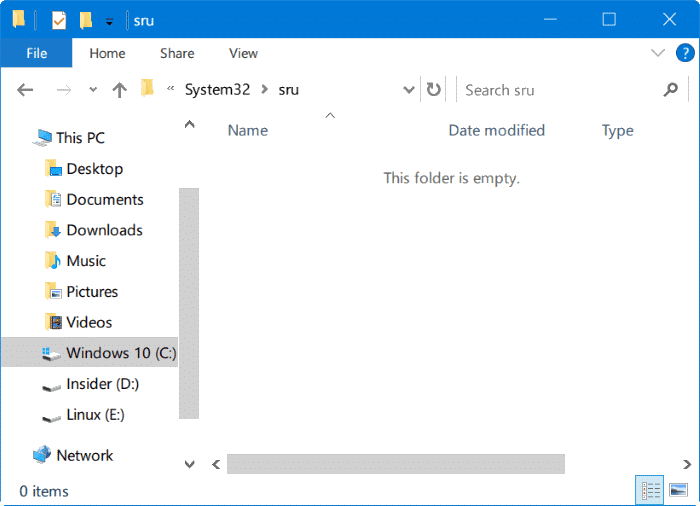Viewport: 700px width, 506px height.
Task: Open the address bar history dropdown
Action: [408, 90]
